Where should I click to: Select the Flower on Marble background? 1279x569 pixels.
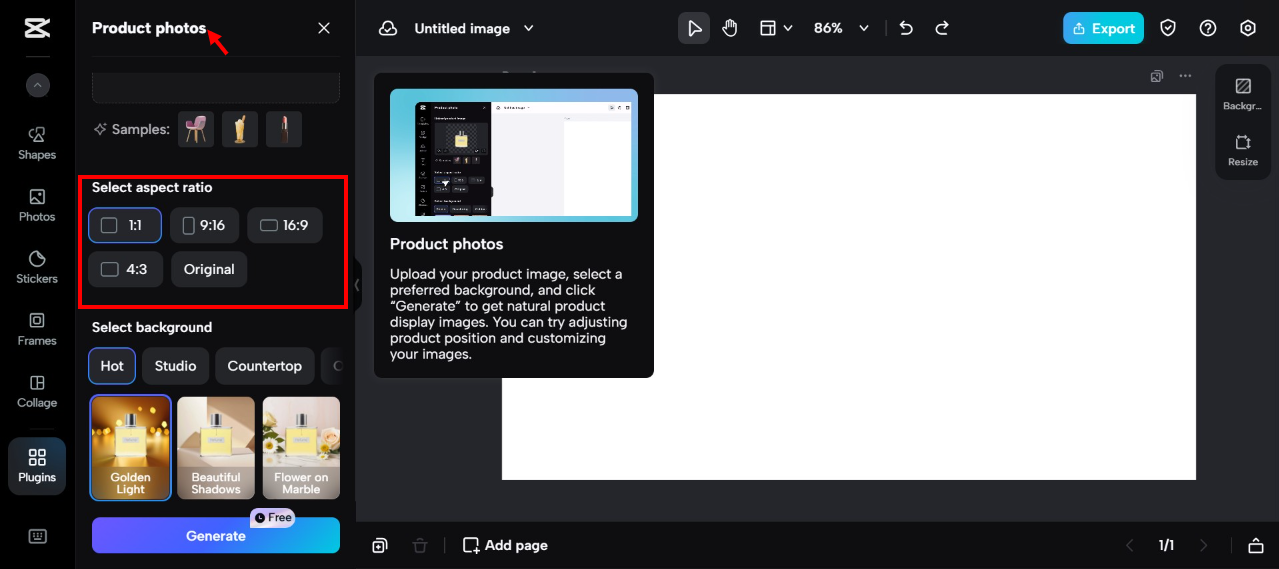[301, 447]
